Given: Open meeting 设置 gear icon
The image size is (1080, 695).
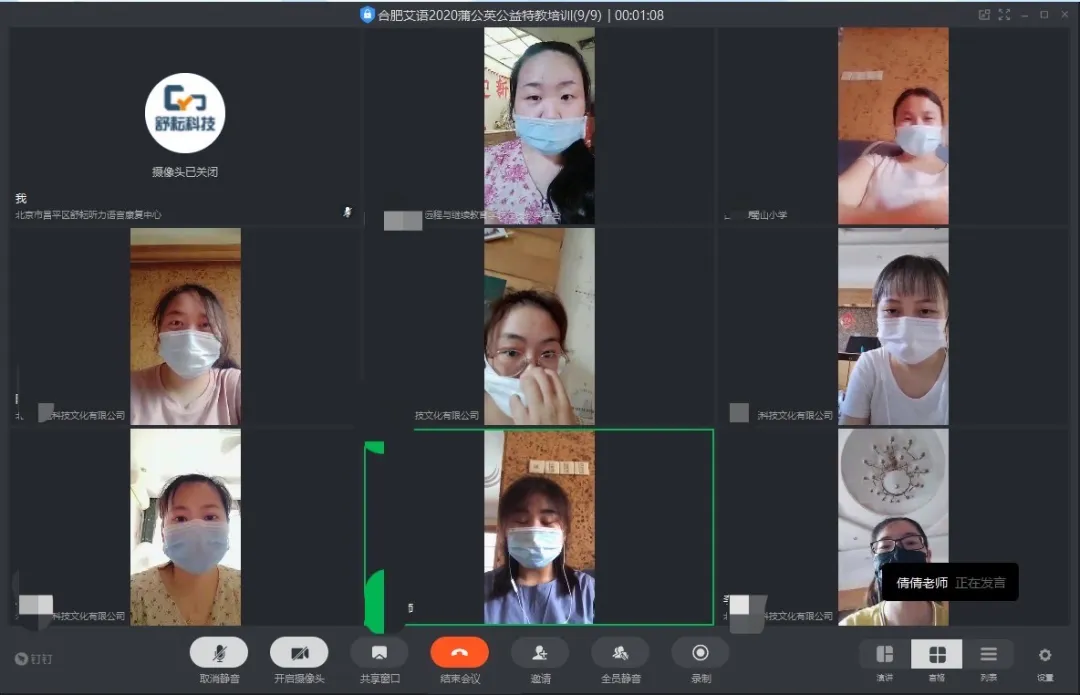Looking at the screenshot, I should [1045, 656].
